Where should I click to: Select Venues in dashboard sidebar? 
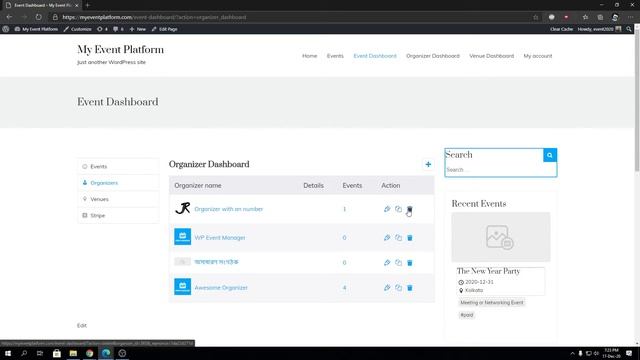118,199
